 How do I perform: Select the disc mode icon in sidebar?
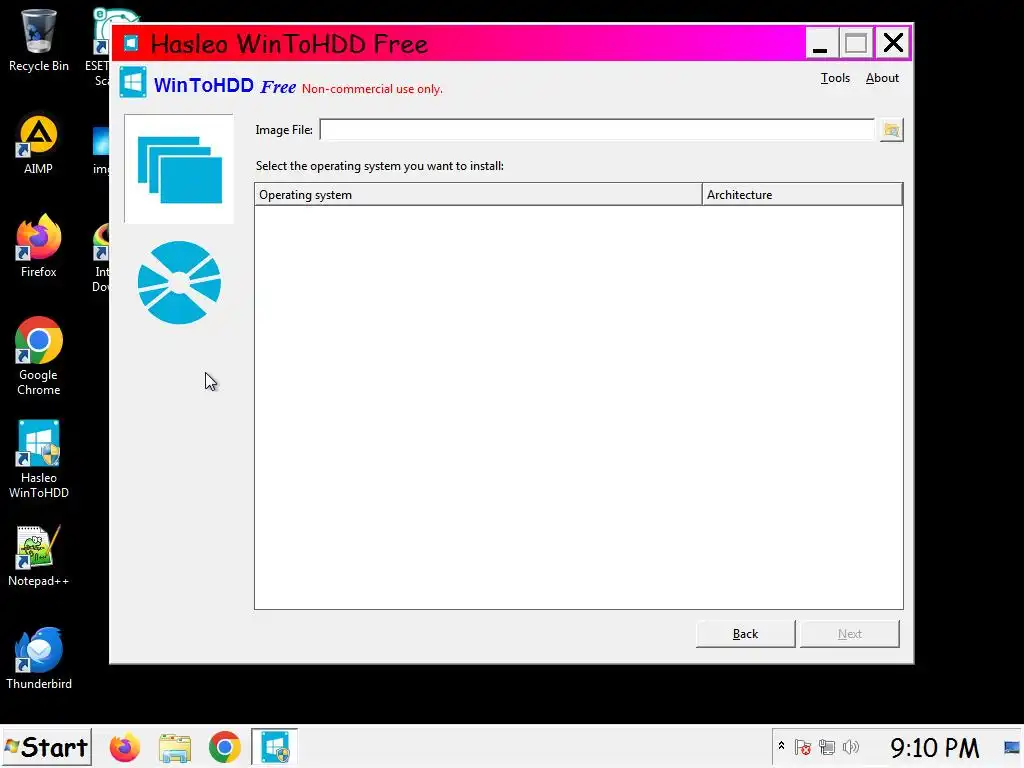pos(179,283)
